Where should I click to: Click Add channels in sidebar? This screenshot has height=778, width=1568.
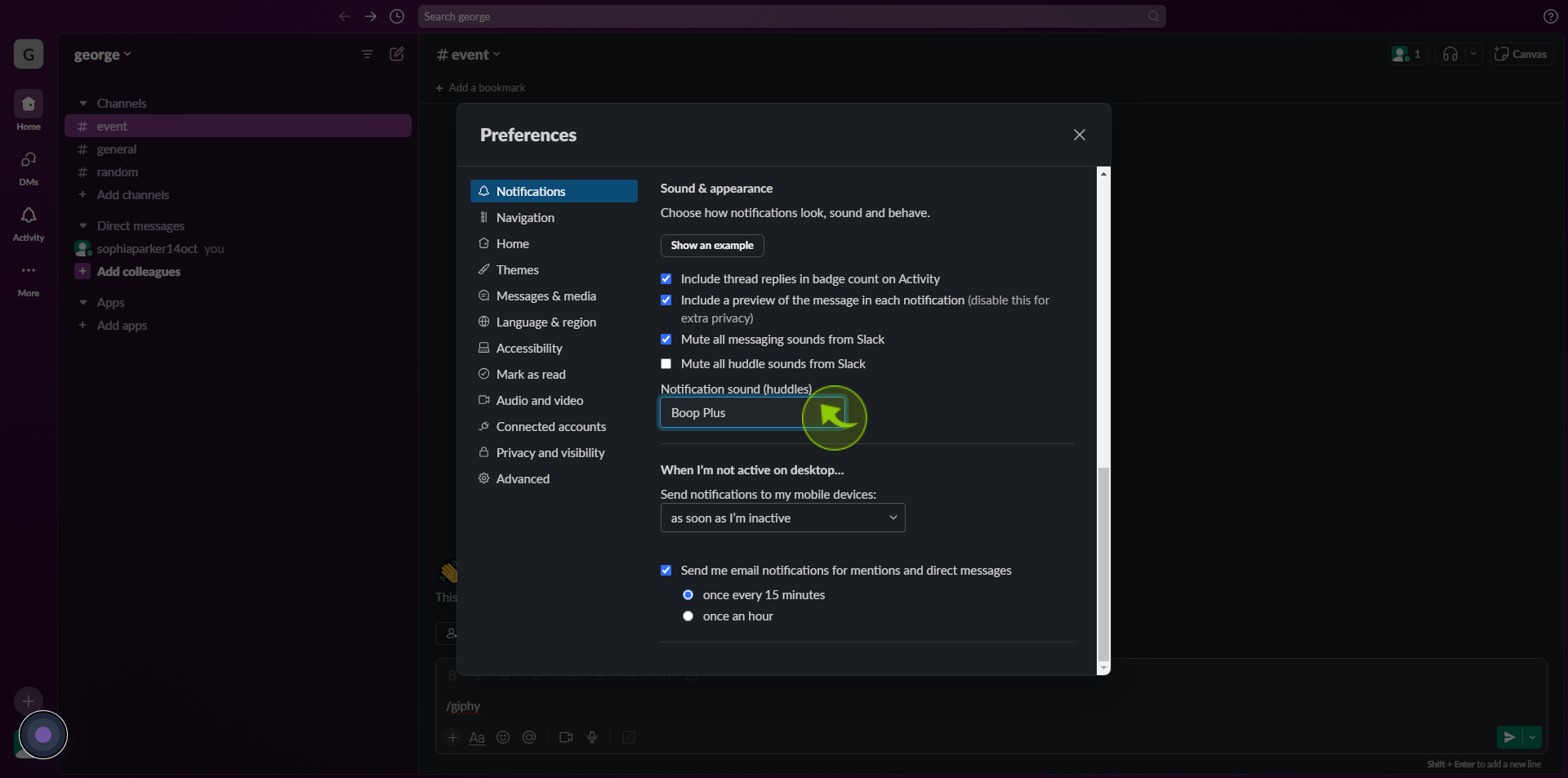[133, 195]
